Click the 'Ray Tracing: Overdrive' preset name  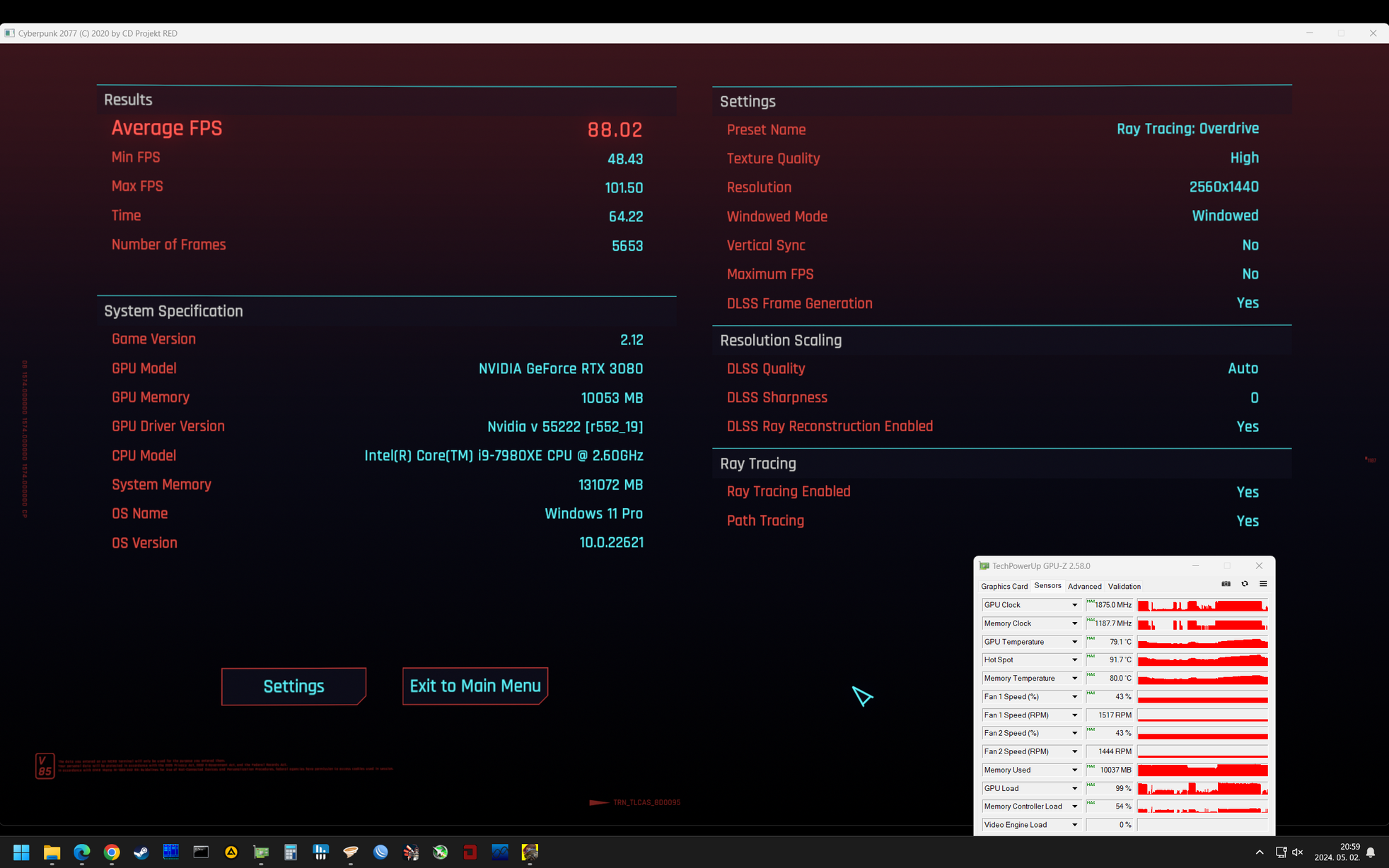point(1187,129)
